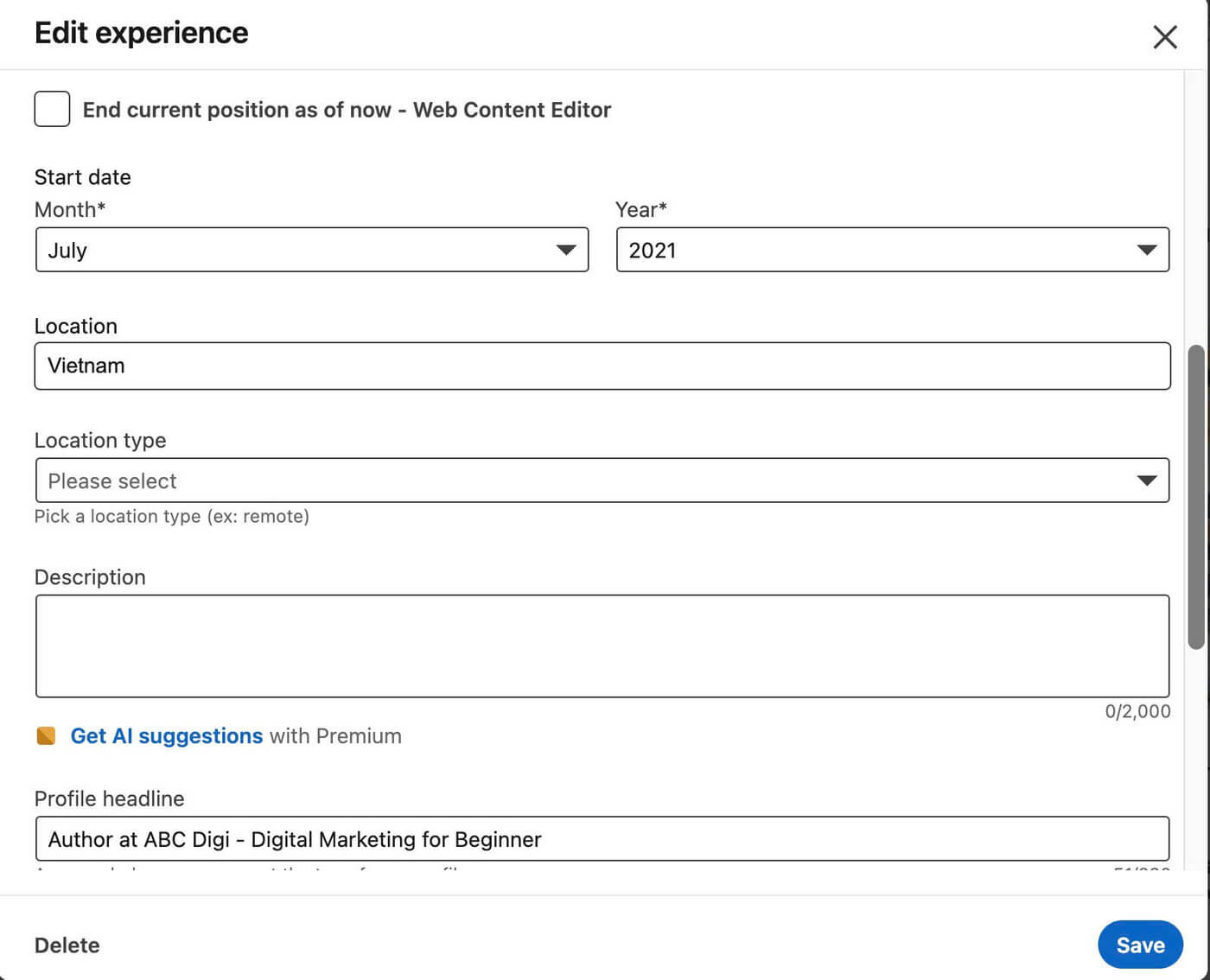Click the "with Premium" text
The height and width of the screenshot is (980, 1210).
[x=335, y=736]
